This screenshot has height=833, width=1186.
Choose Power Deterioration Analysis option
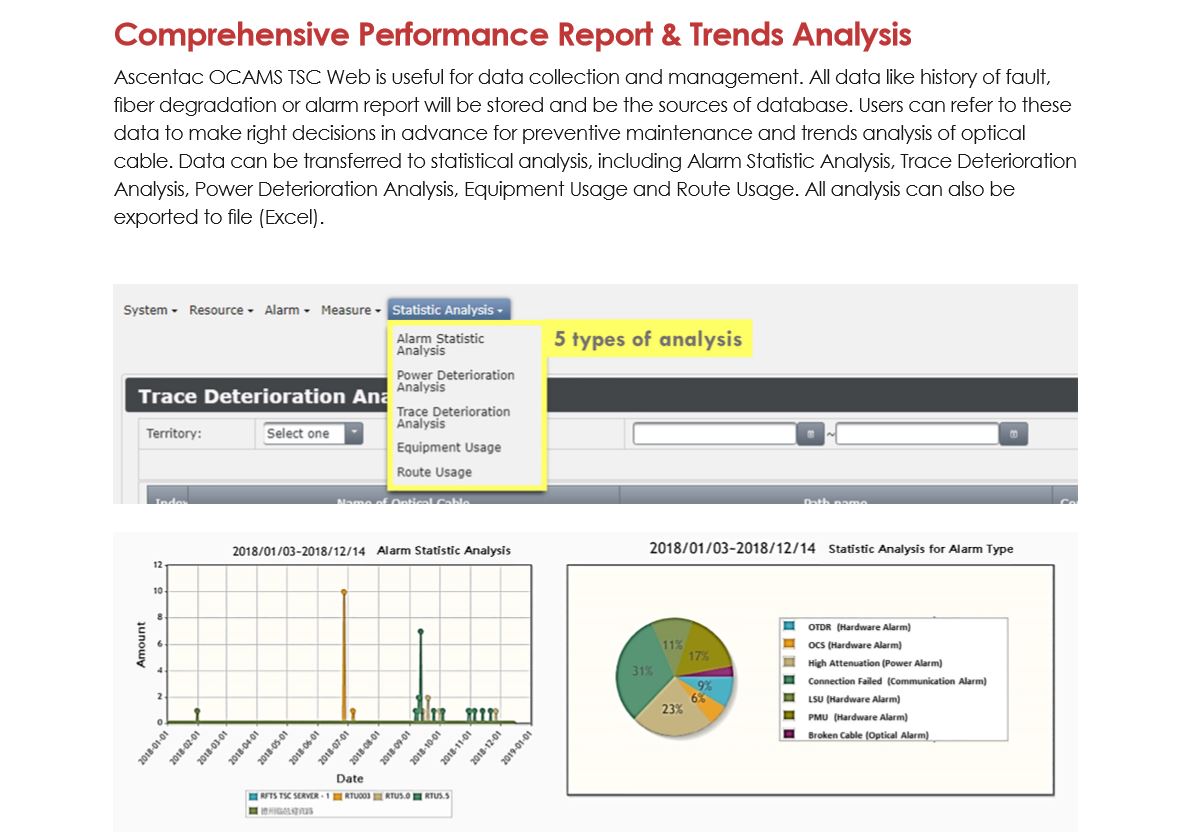point(455,381)
